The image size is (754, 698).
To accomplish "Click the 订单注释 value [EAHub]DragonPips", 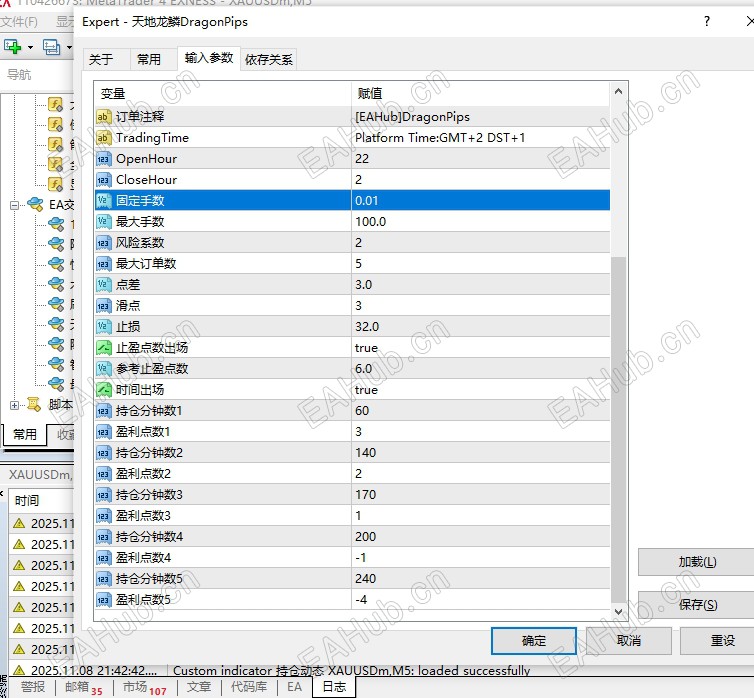I will pyautogui.click(x=413, y=117).
